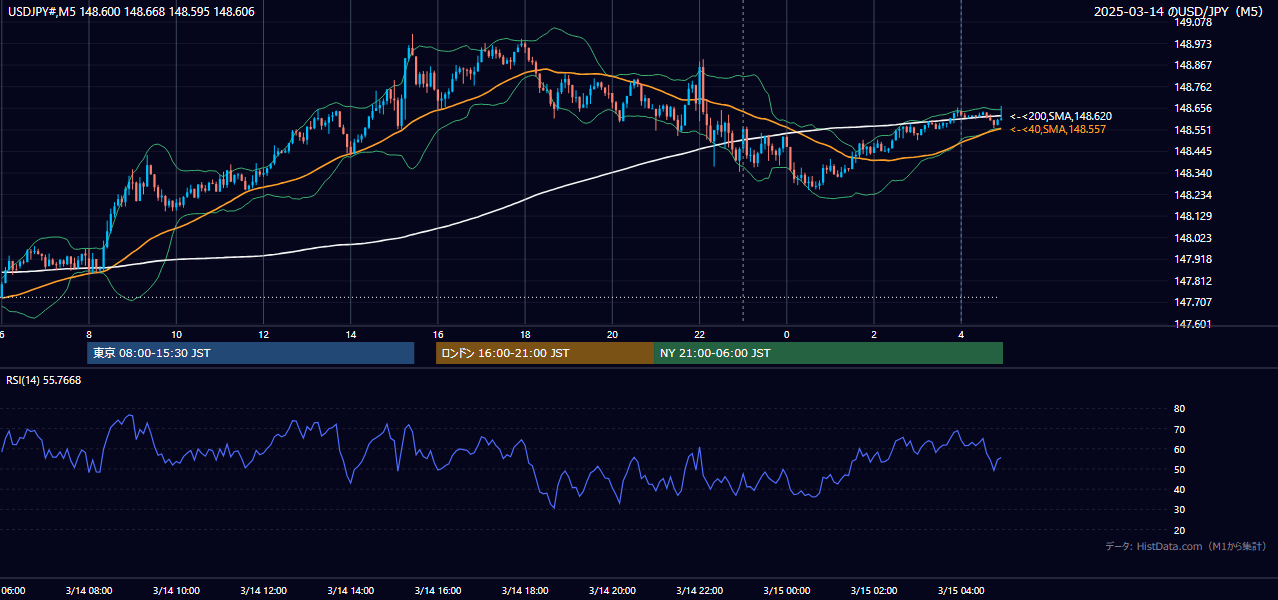This screenshot has width=1278, height=600.
Task: Click the RSI 70 level label
Action: (1179, 429)
